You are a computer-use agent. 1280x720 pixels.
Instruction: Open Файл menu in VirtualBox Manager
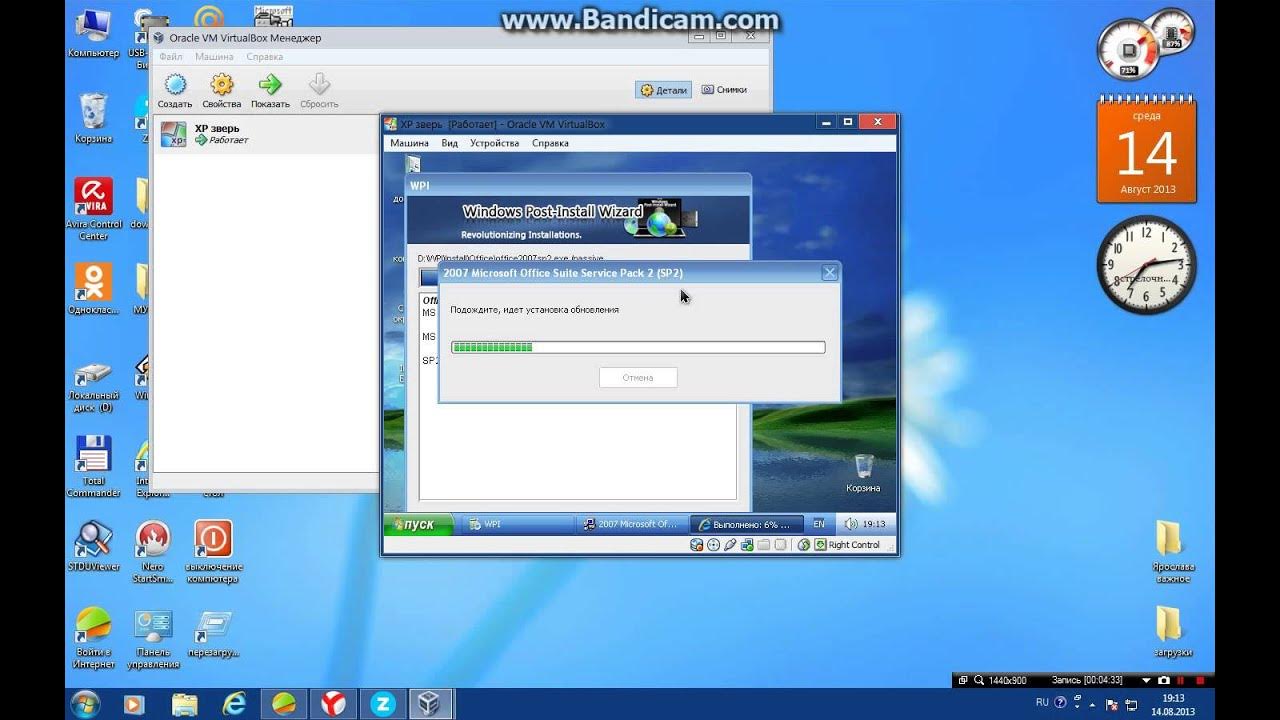170,57
